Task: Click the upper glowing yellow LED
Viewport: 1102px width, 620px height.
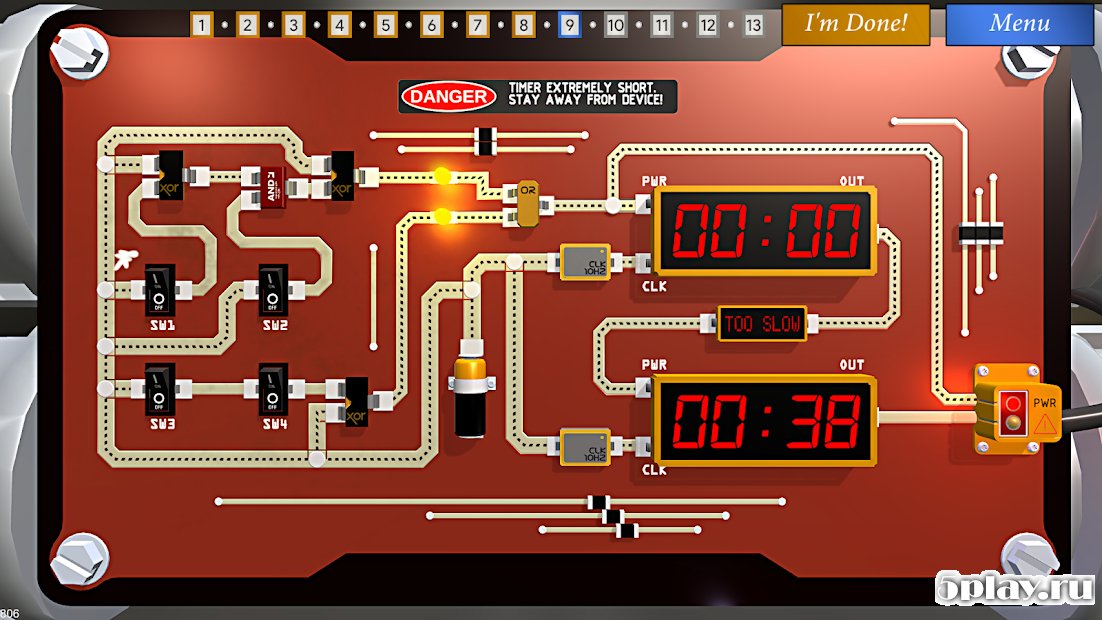Action: tap(442, 176)
